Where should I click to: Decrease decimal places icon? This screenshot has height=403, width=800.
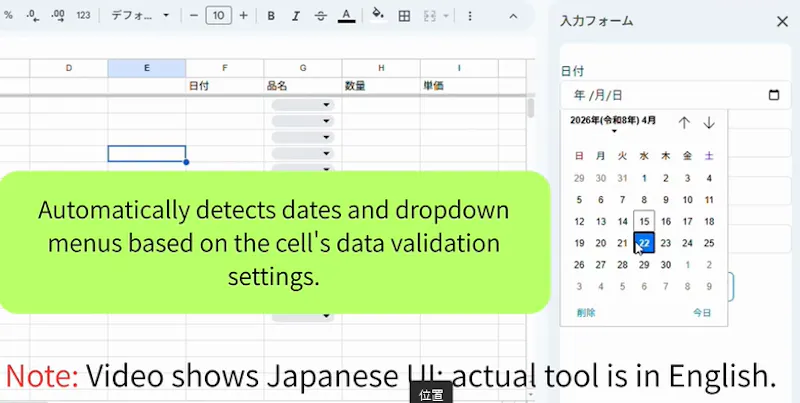coord(33,16)
